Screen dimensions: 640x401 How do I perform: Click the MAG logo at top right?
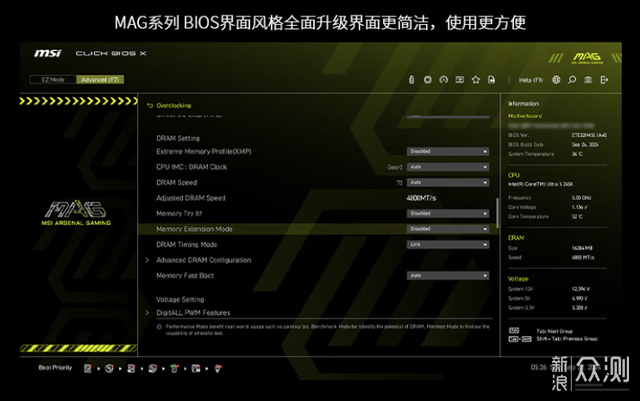[587, 57]
